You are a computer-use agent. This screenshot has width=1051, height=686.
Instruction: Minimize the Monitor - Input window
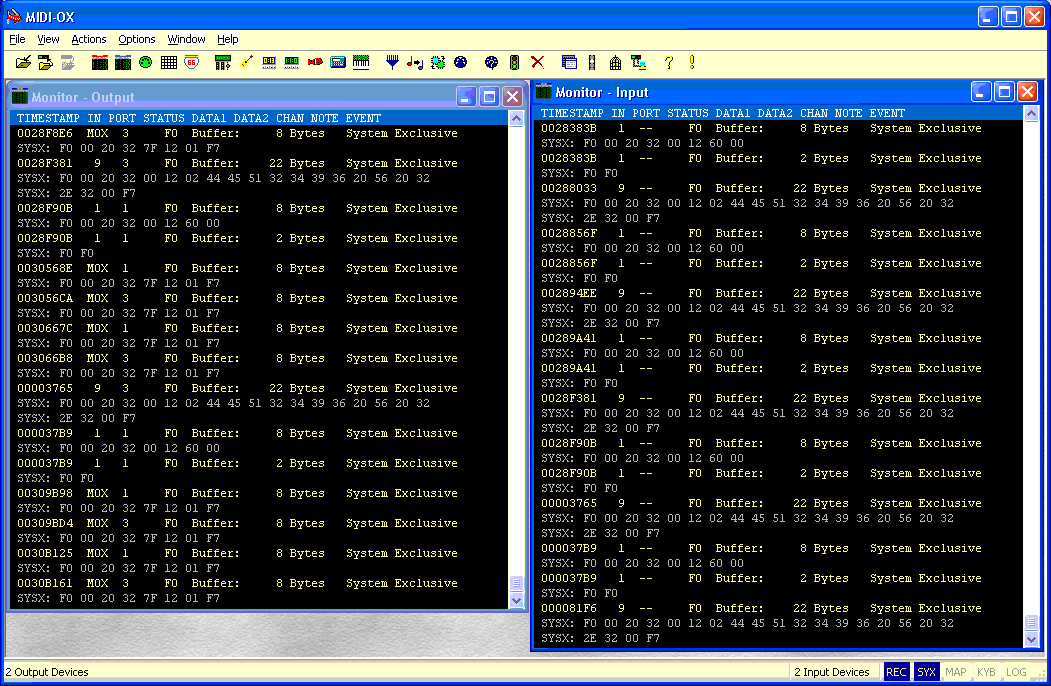981,91
